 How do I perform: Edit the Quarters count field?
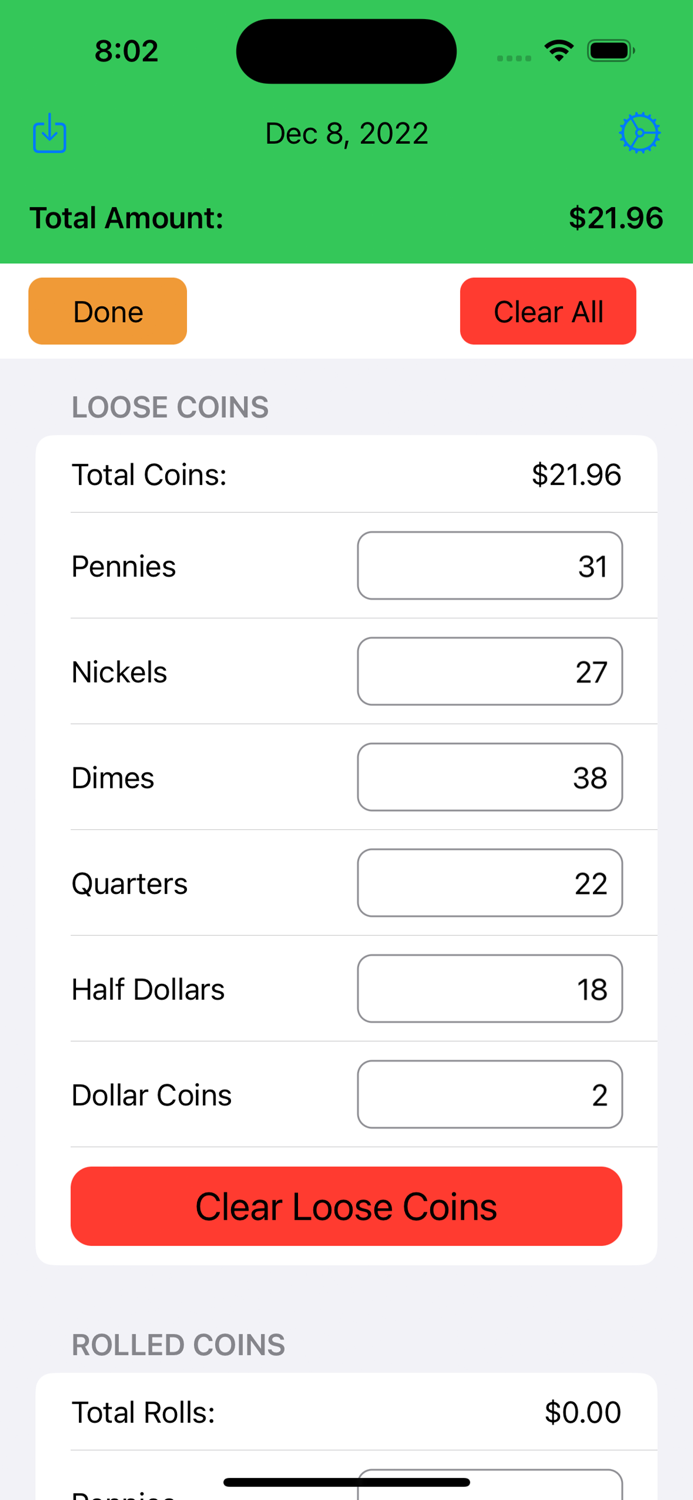[x=489, y=883]
